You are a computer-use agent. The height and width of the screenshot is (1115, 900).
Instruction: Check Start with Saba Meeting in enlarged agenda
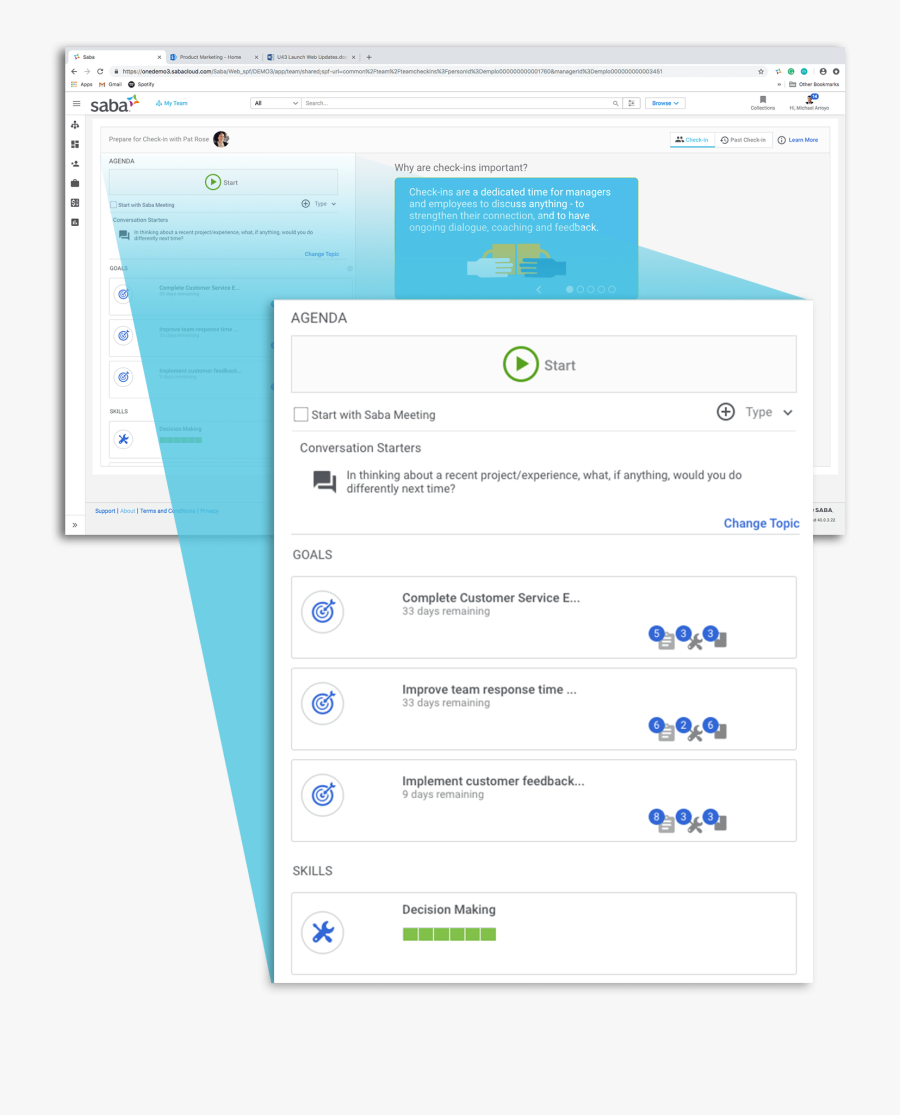[301, 414]
